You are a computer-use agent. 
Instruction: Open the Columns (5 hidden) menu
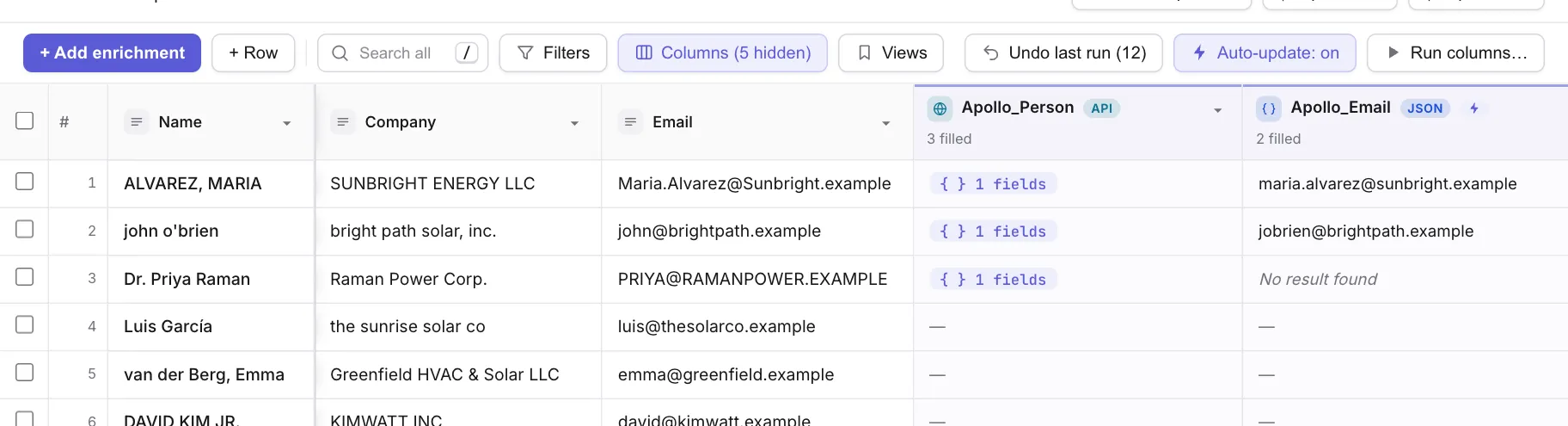pyautogui.click(x=723, y=52)
